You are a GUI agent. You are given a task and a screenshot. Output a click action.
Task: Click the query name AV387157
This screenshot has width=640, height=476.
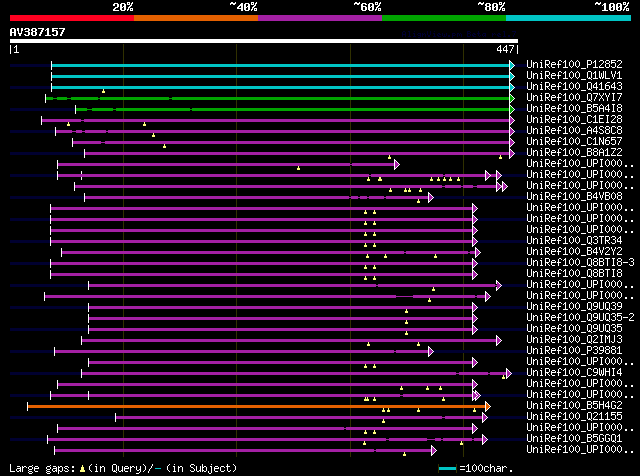click(x=37, y=32)
